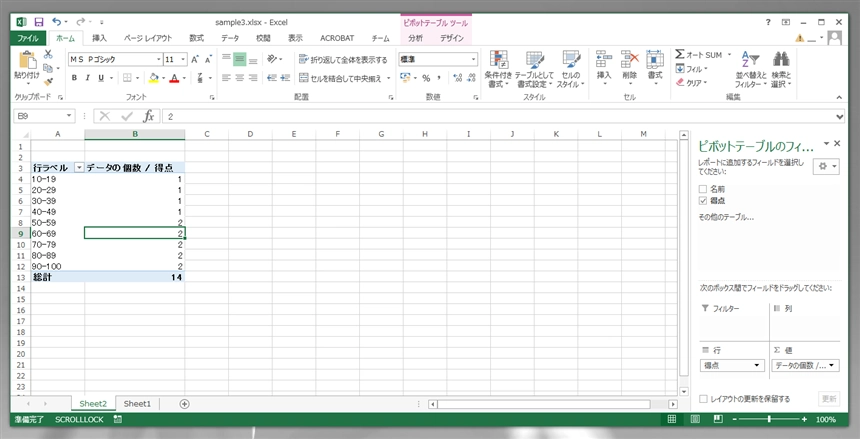Toggle underline formatting
Screen dimensions: 860x439
tap(101, 78)
